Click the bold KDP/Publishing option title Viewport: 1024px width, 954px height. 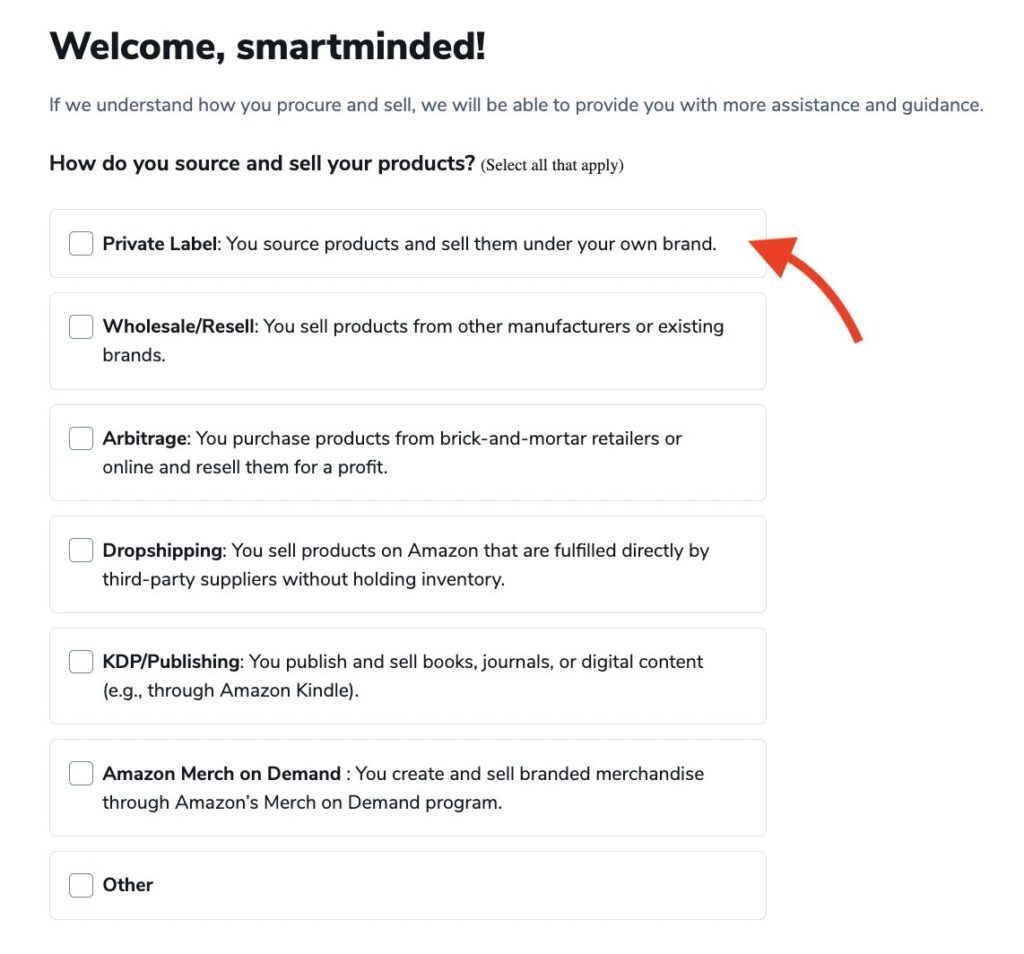point(171,661)
